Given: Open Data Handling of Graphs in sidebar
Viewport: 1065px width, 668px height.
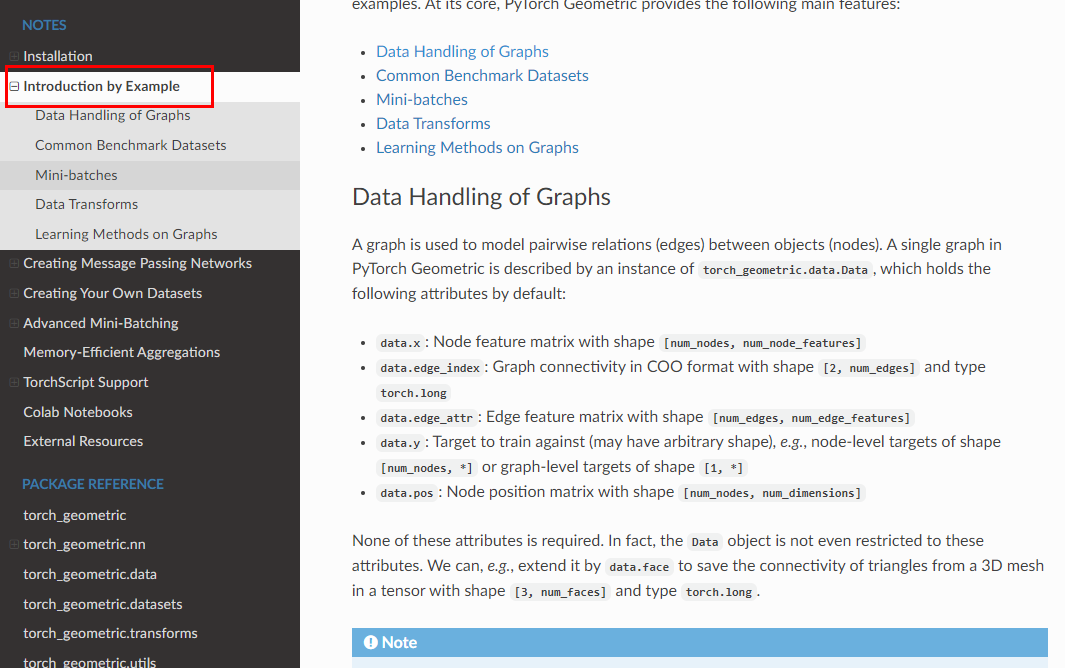Looking at the screenshot, I should tap(113, 116).
